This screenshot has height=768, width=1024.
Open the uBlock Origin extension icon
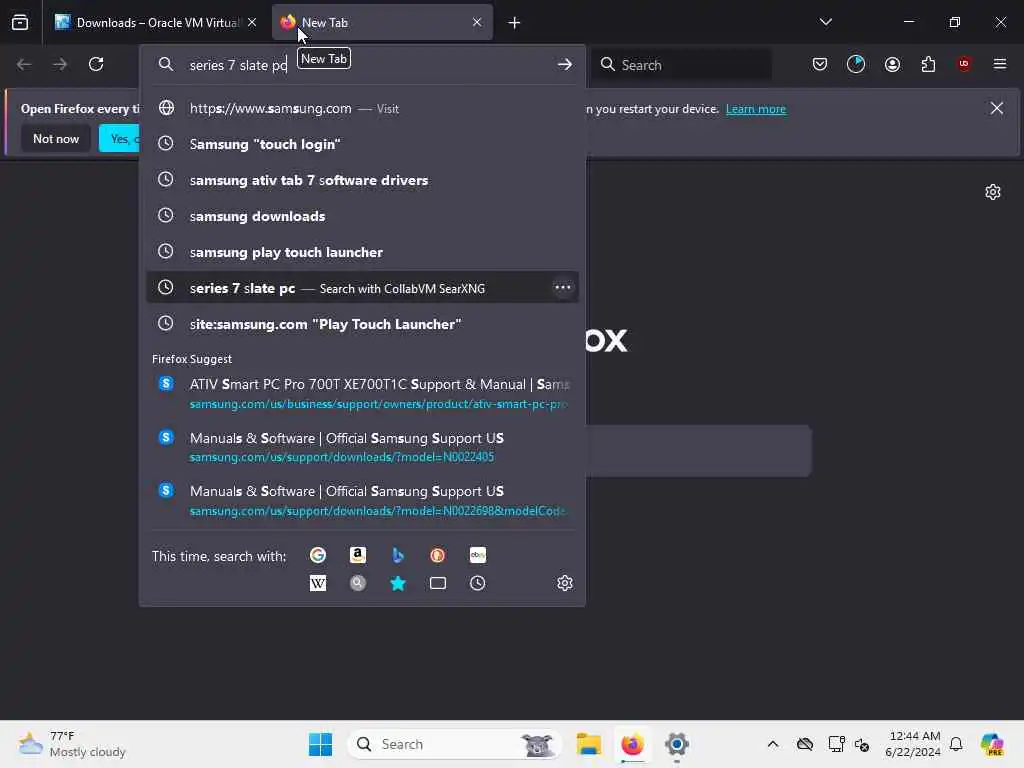[964, 64]
